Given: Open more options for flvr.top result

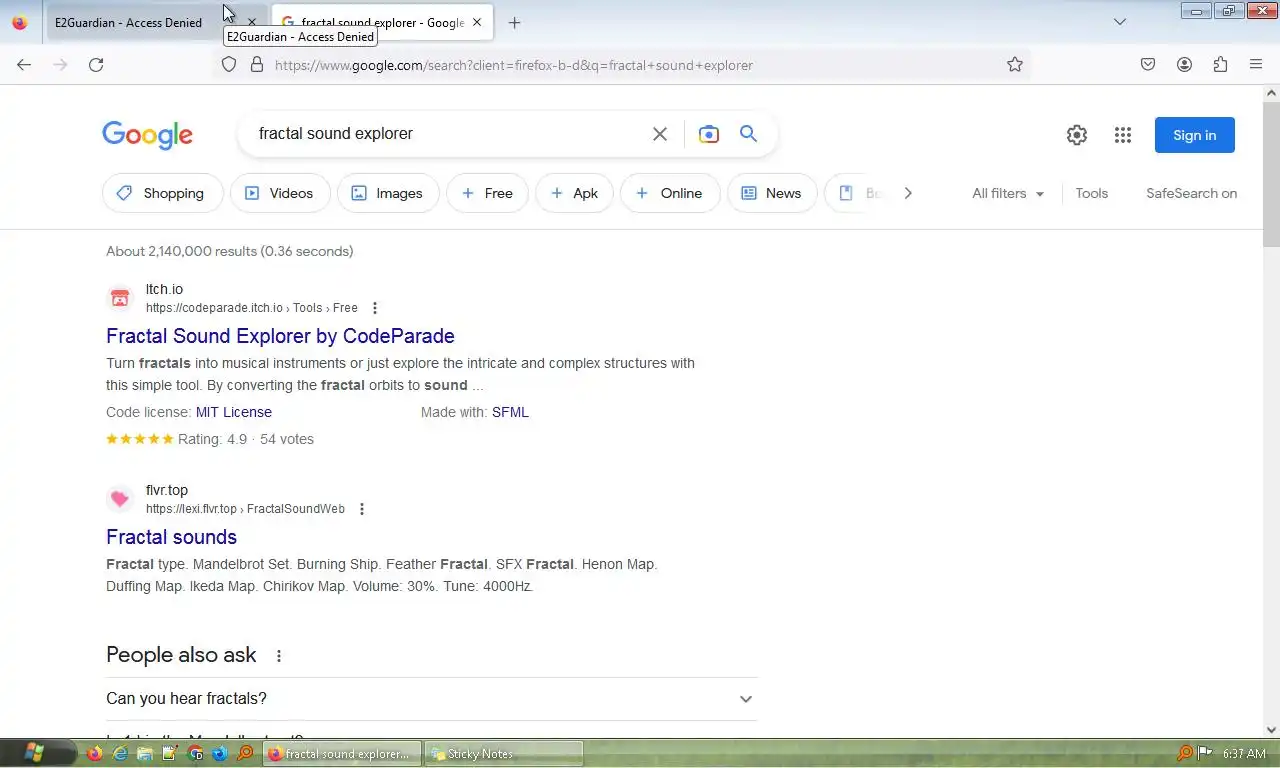Looking at the screenshot, I should click(x=362, y=509).
